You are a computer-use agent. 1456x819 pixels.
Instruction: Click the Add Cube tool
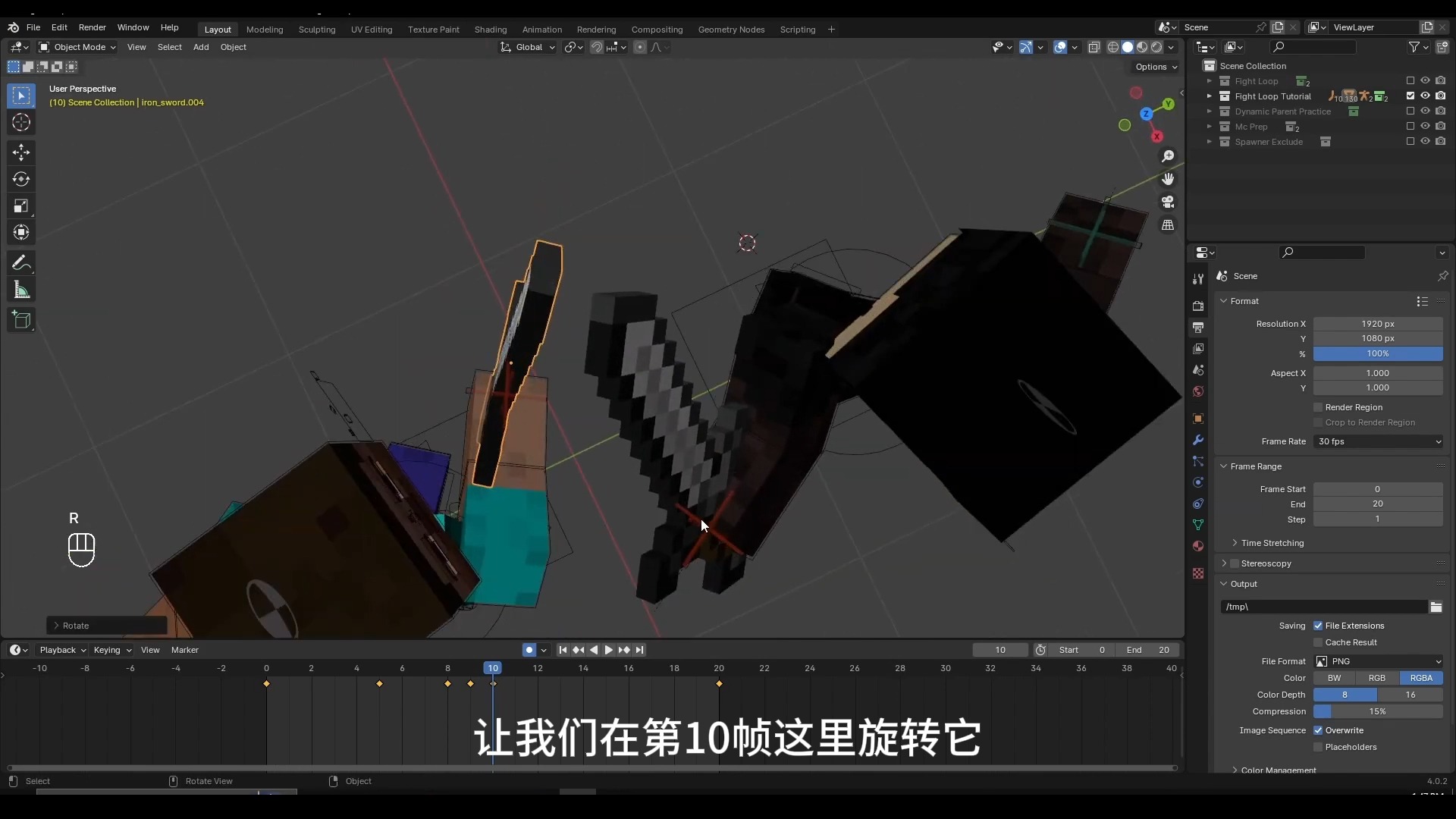[21, 320]
